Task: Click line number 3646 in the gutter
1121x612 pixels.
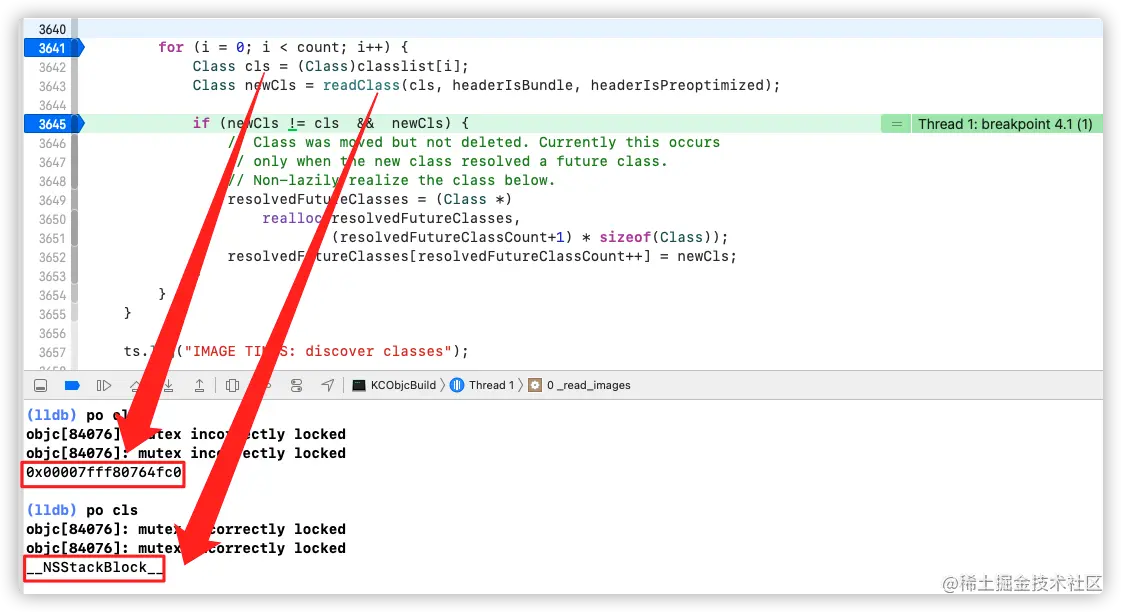Action: pyautogui.click(x=52, y=143)
